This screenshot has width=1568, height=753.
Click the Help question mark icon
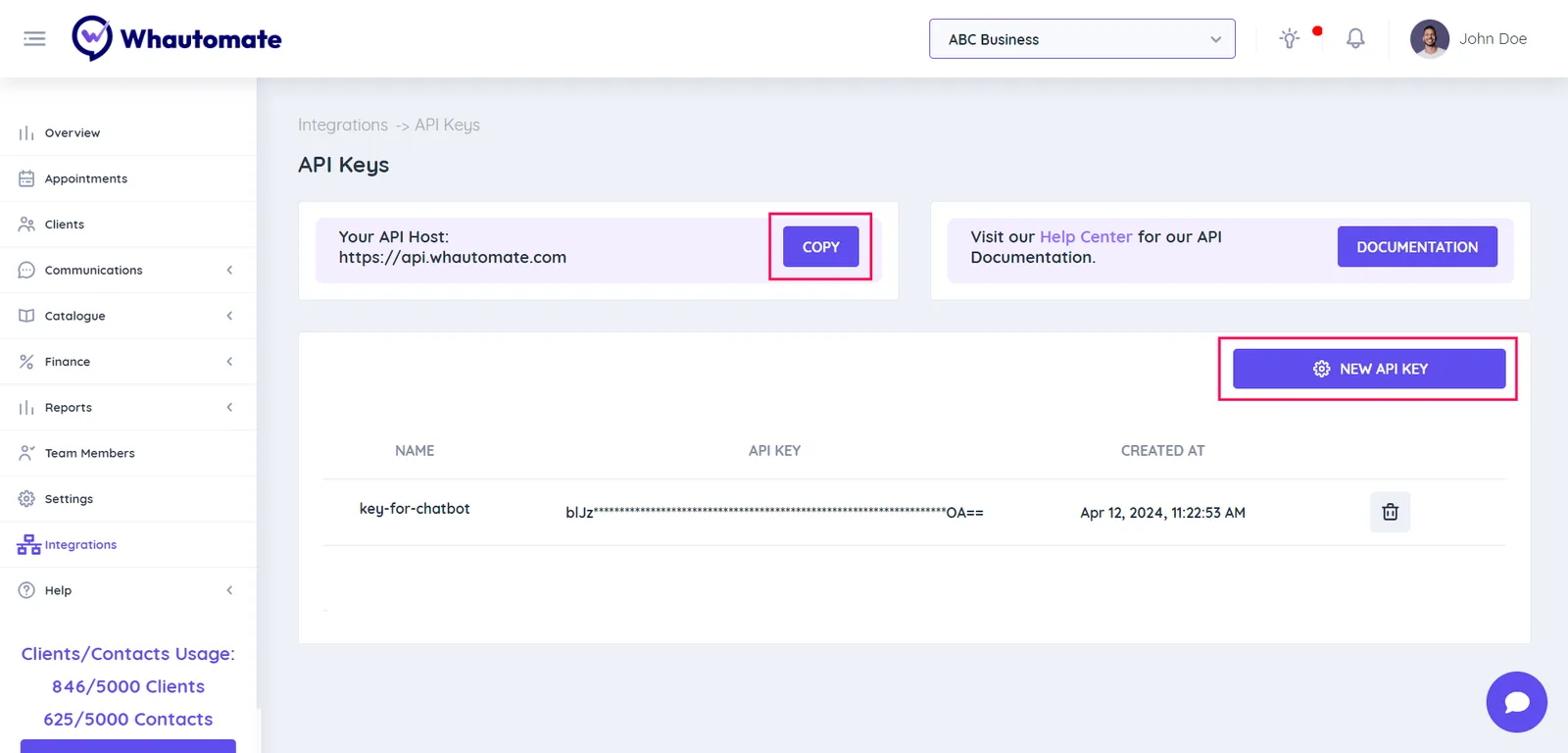click(x=26, y=590)
